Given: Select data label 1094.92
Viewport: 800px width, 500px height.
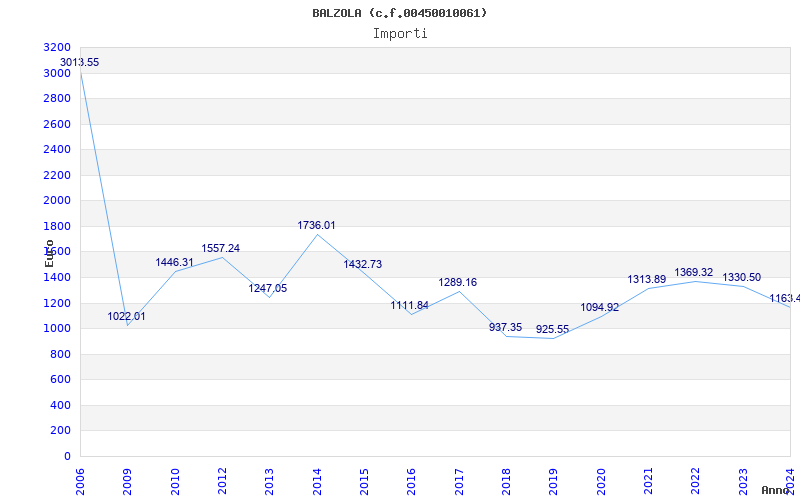Looking at the screenshot, I should coord(599,308).
